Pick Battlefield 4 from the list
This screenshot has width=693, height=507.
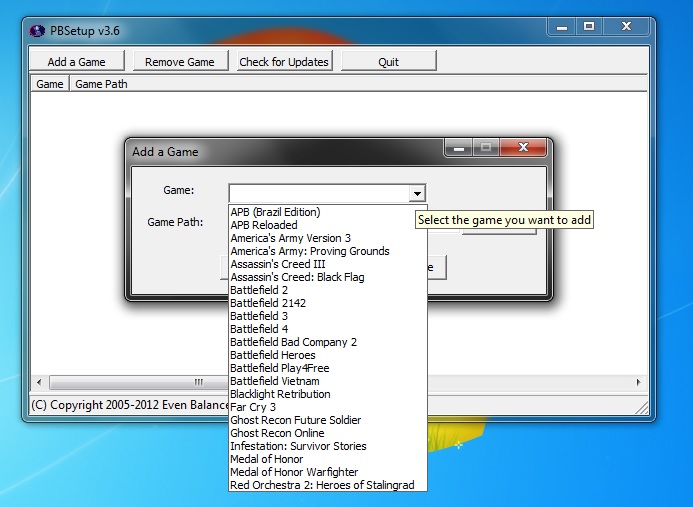(x=327, y=329)
